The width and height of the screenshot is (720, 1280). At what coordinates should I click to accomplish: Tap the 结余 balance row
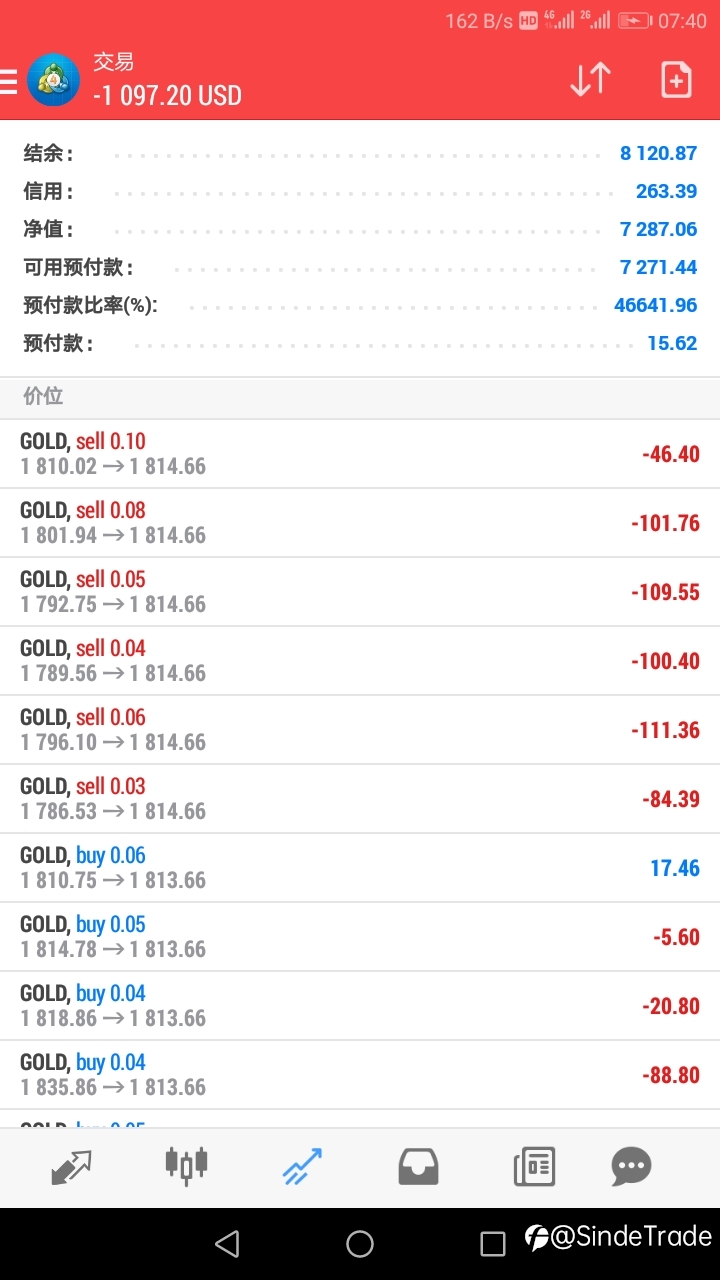point(360,153)
